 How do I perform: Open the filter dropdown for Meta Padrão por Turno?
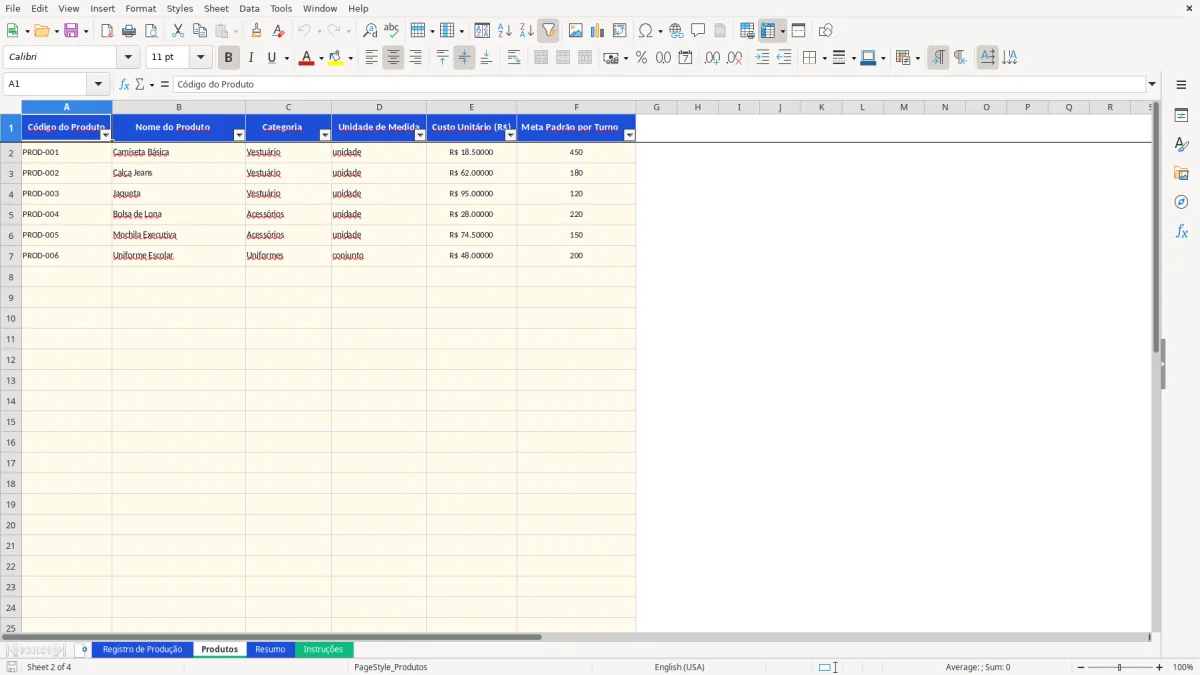coord(630,135)
